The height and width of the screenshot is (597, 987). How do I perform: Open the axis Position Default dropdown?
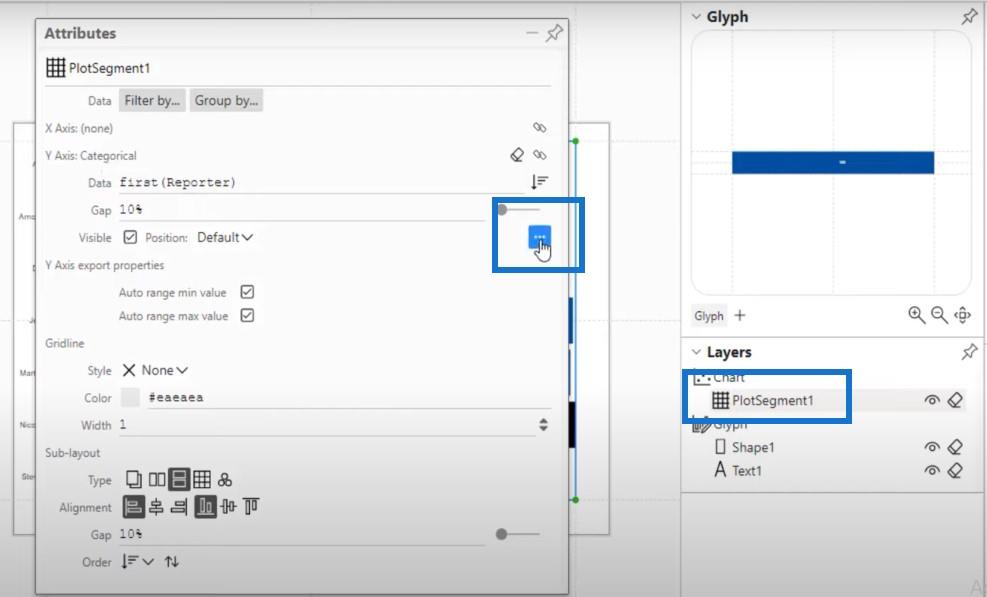point(225,237)
